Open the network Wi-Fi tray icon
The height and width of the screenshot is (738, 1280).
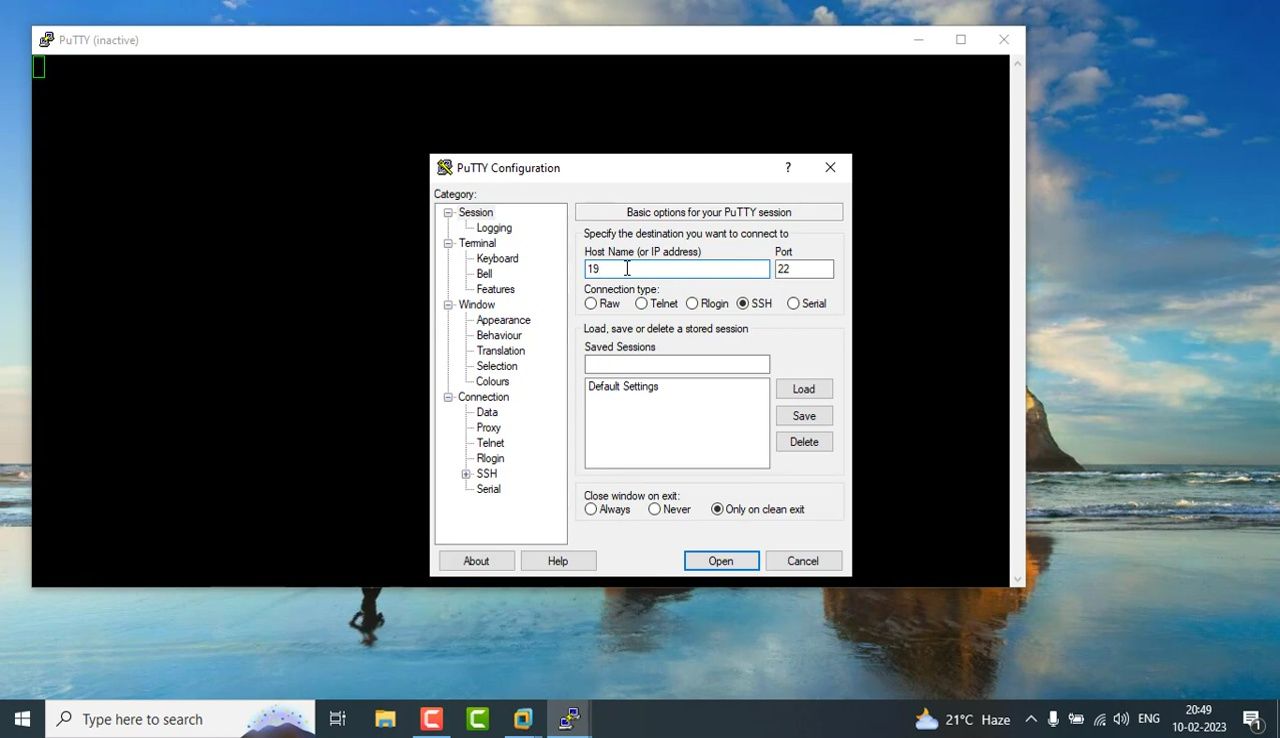[1099, 719]
